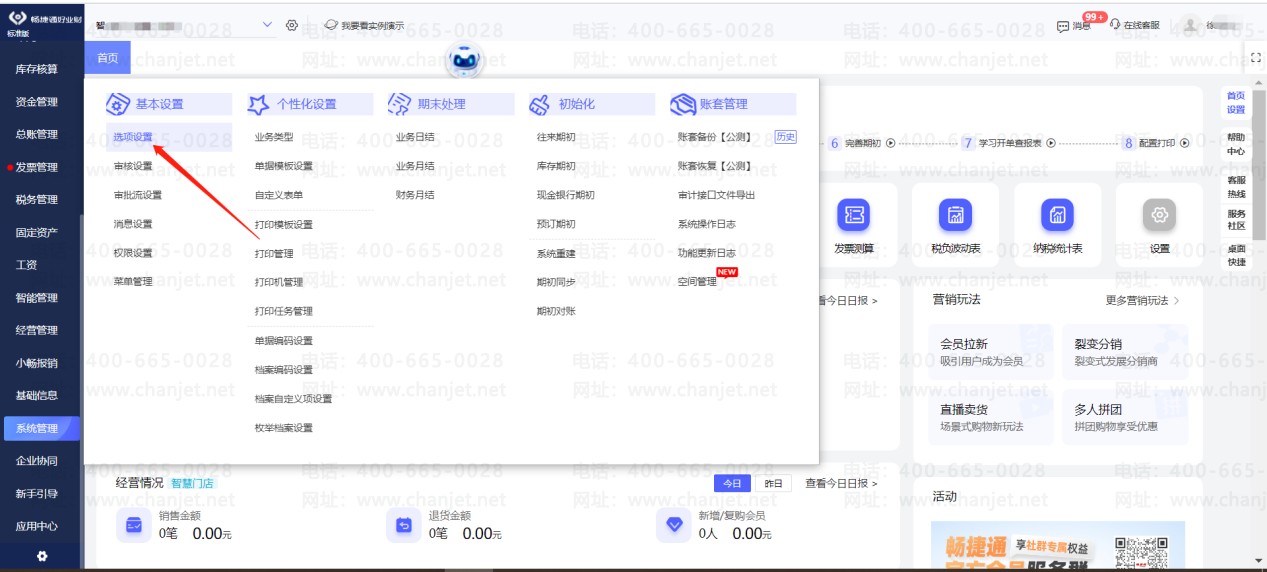Click the gear icon at sidebar bottom

(x=41, y=556)
